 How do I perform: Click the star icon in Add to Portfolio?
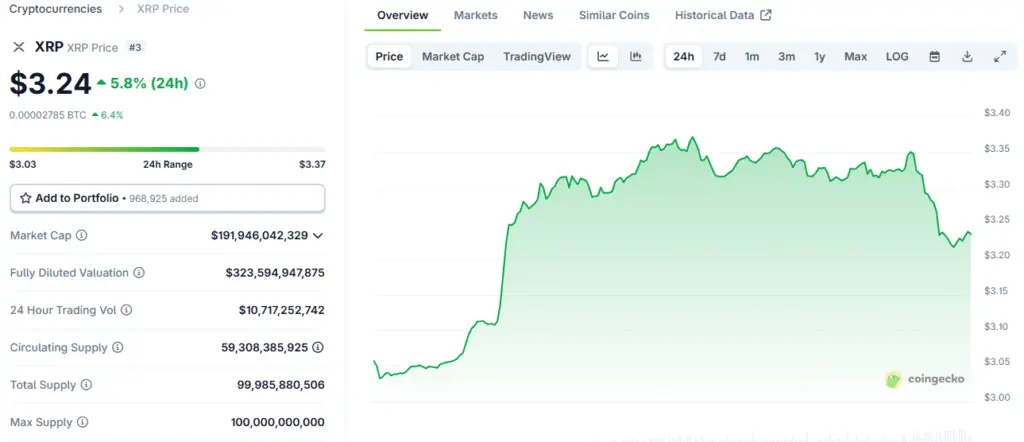25,198
